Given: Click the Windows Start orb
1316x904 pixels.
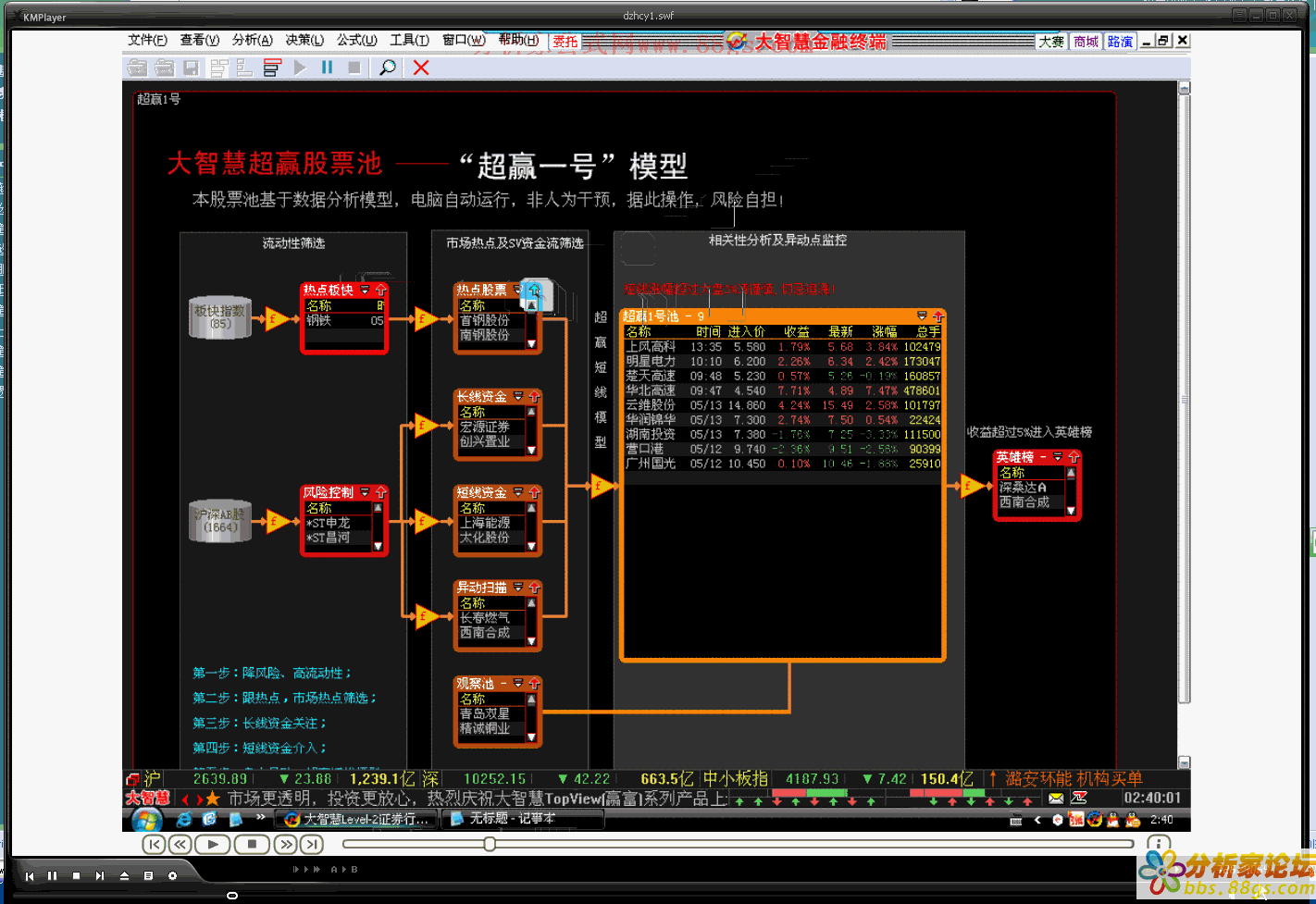Looking at the screenshot, I should click(147, 819).
